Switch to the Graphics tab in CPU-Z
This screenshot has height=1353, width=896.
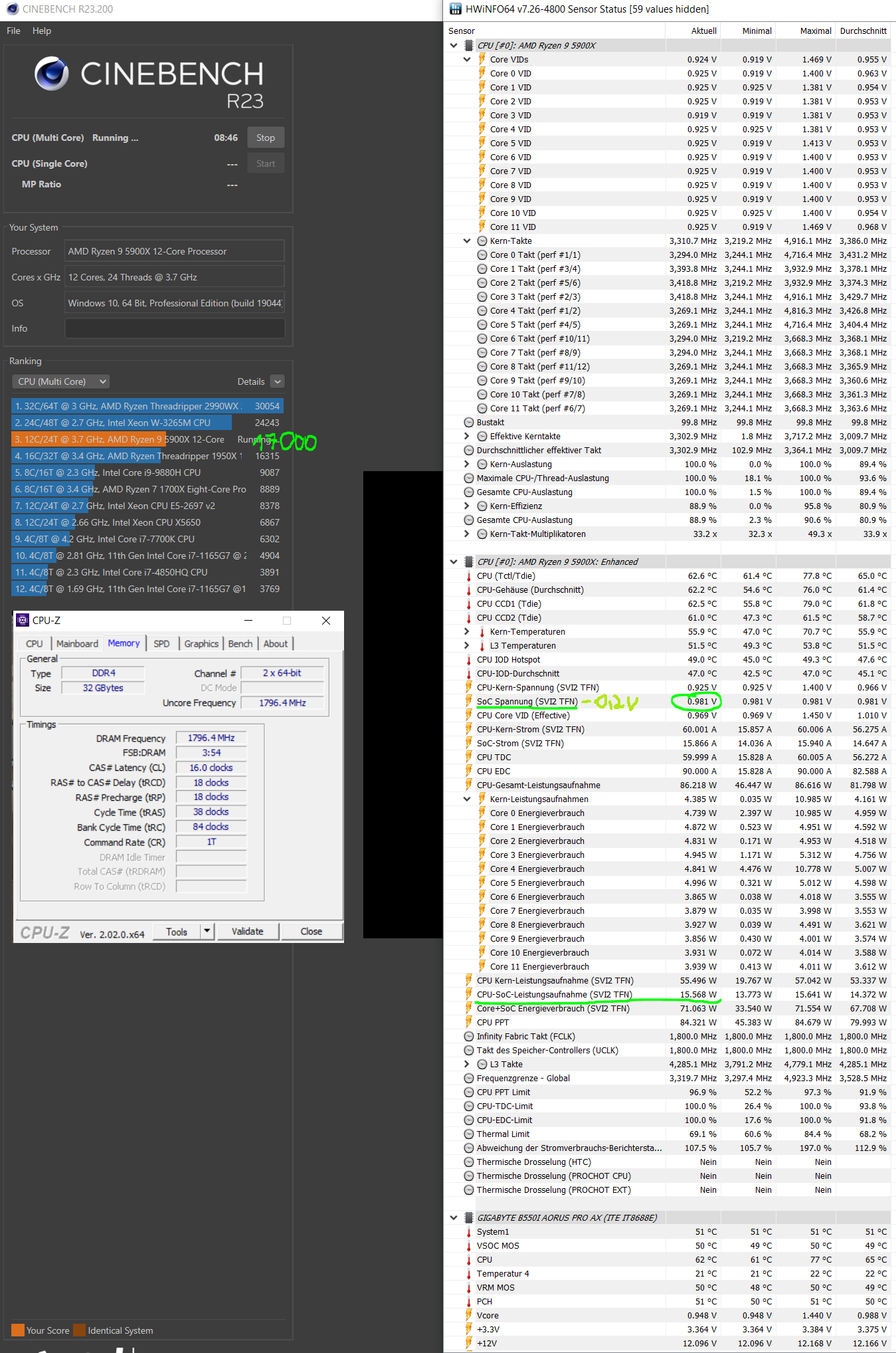pos(201,643)
